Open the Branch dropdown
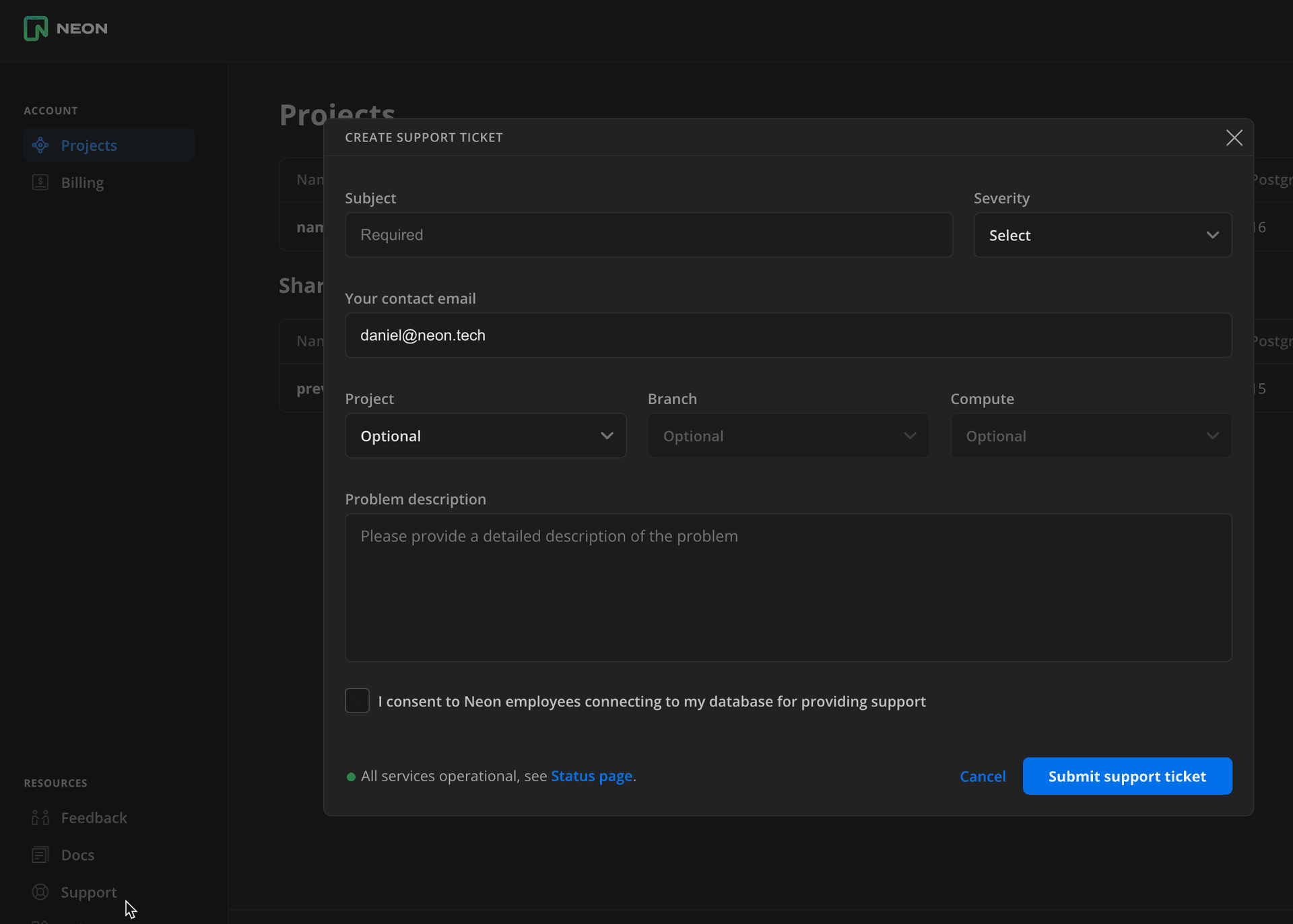 (x=787, y=436)
